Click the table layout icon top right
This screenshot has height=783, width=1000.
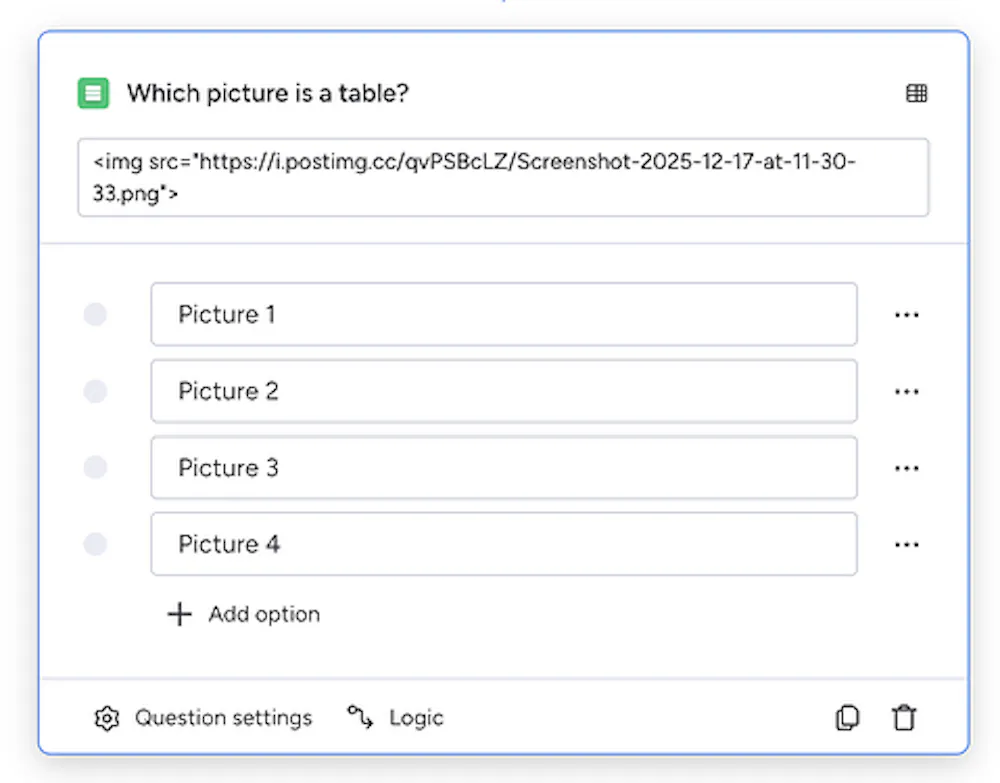tap(916, 94)
